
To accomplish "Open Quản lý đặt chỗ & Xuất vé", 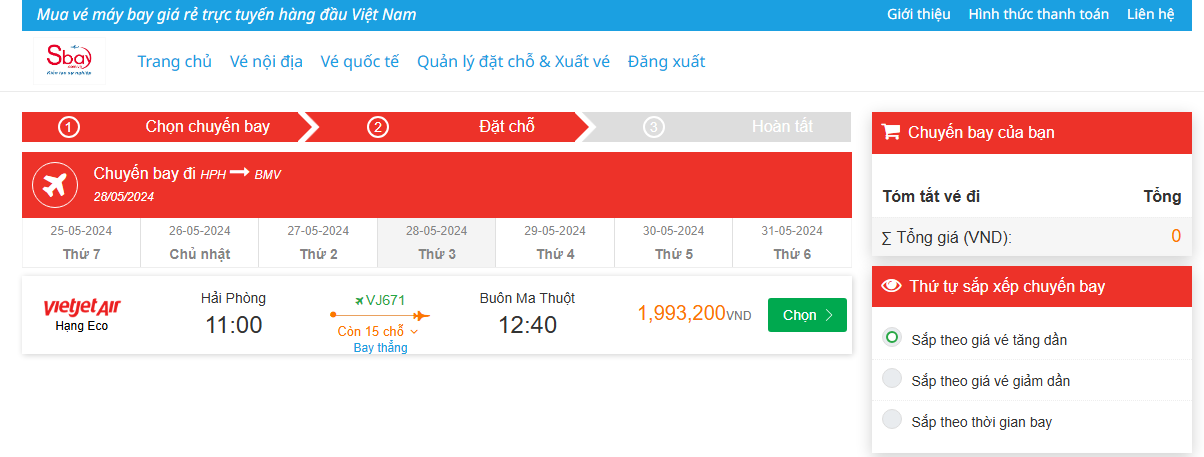I will click(x=513, y=61).
